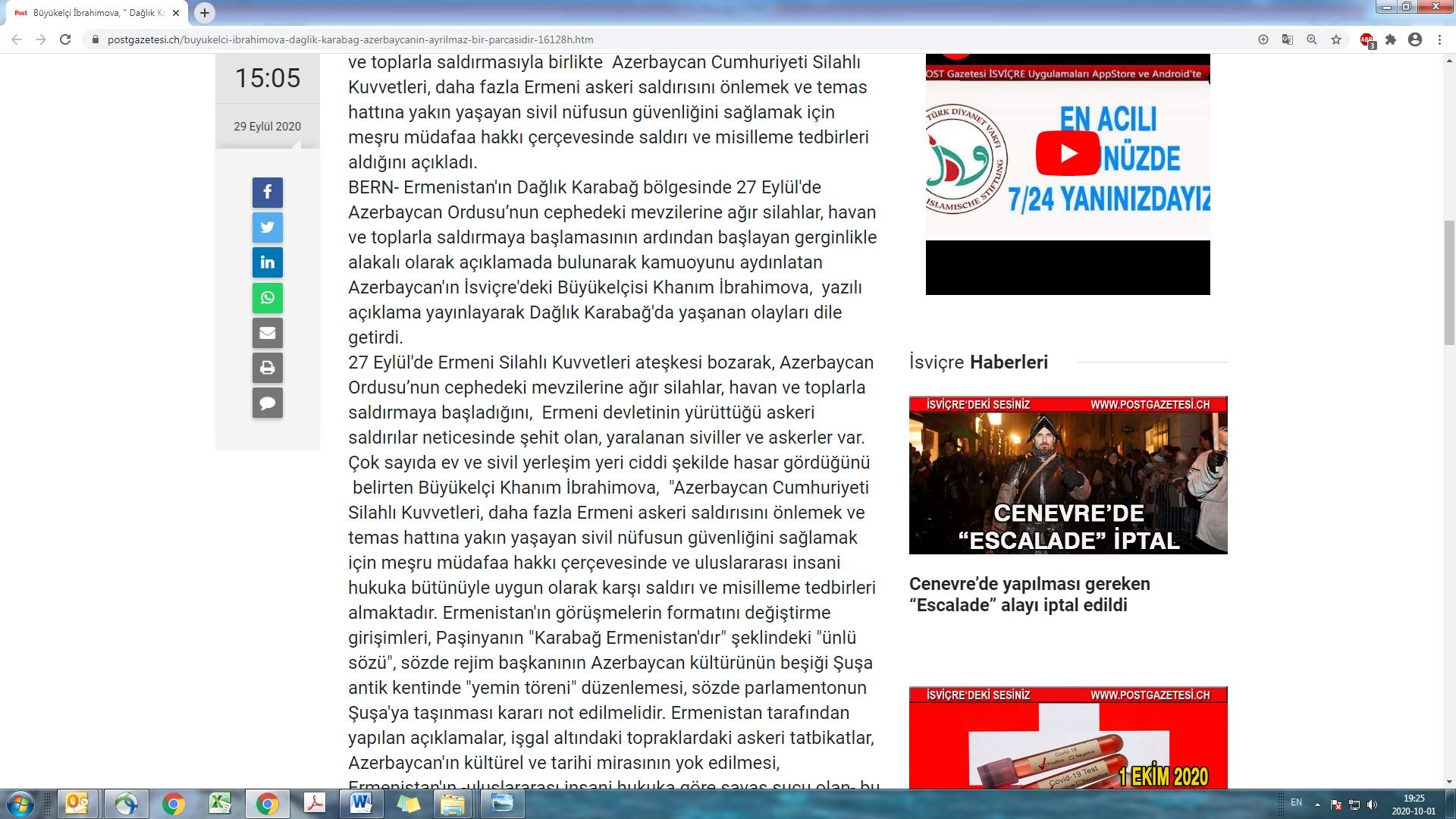Screen dimensions: 1456x819
Task: Close the Büyükelçi İbrahimova tab
Action: tap(176, 13)
